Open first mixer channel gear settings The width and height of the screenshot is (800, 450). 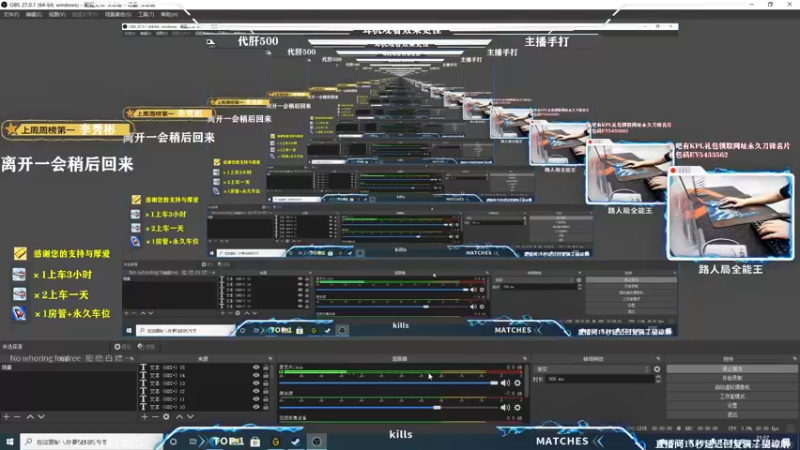coord(517,383)
